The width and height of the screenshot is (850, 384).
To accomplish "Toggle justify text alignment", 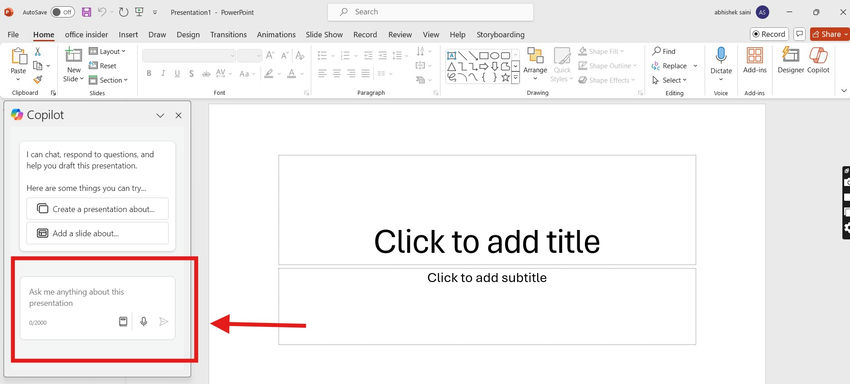I will 365,73.
